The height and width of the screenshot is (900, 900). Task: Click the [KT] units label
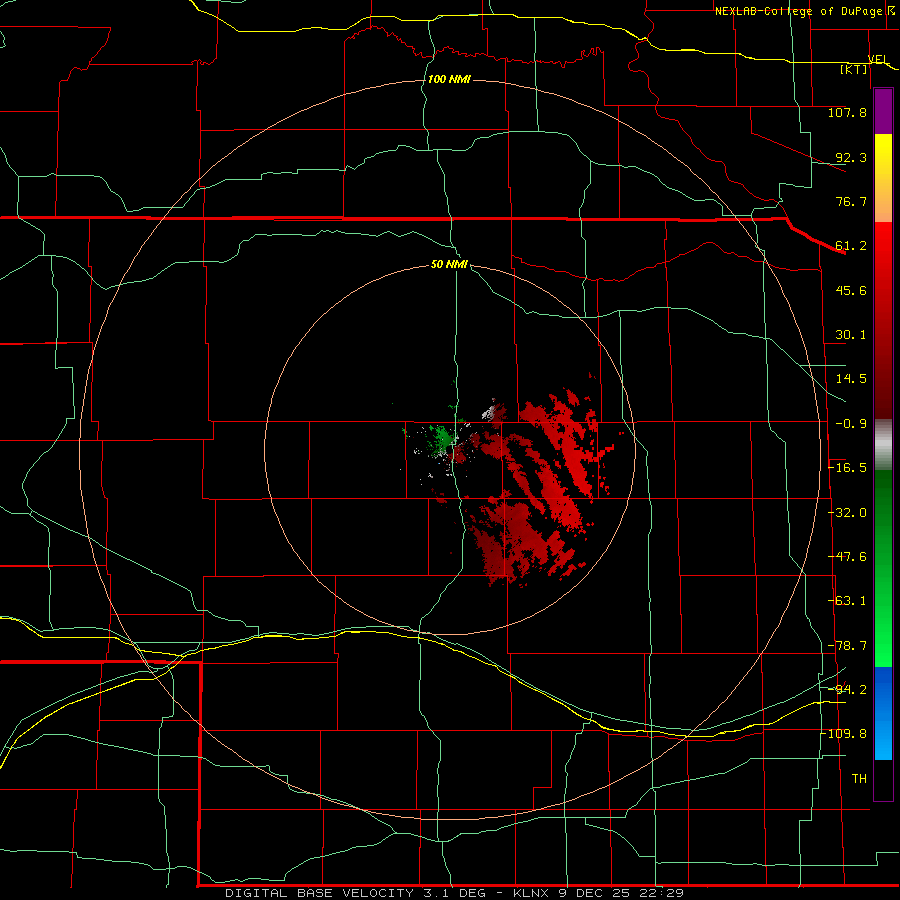pyautogui.click(x=854, y=69)
